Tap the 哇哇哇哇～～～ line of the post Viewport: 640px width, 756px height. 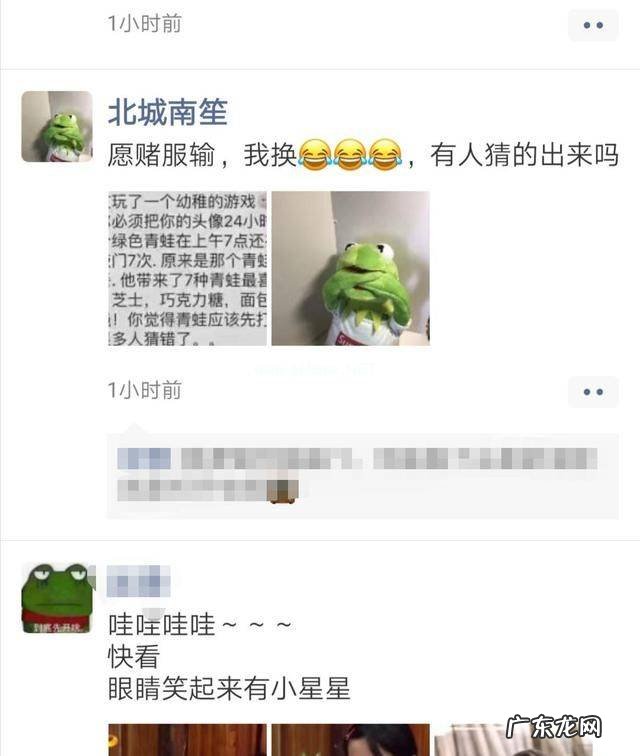tap(200, 625)
